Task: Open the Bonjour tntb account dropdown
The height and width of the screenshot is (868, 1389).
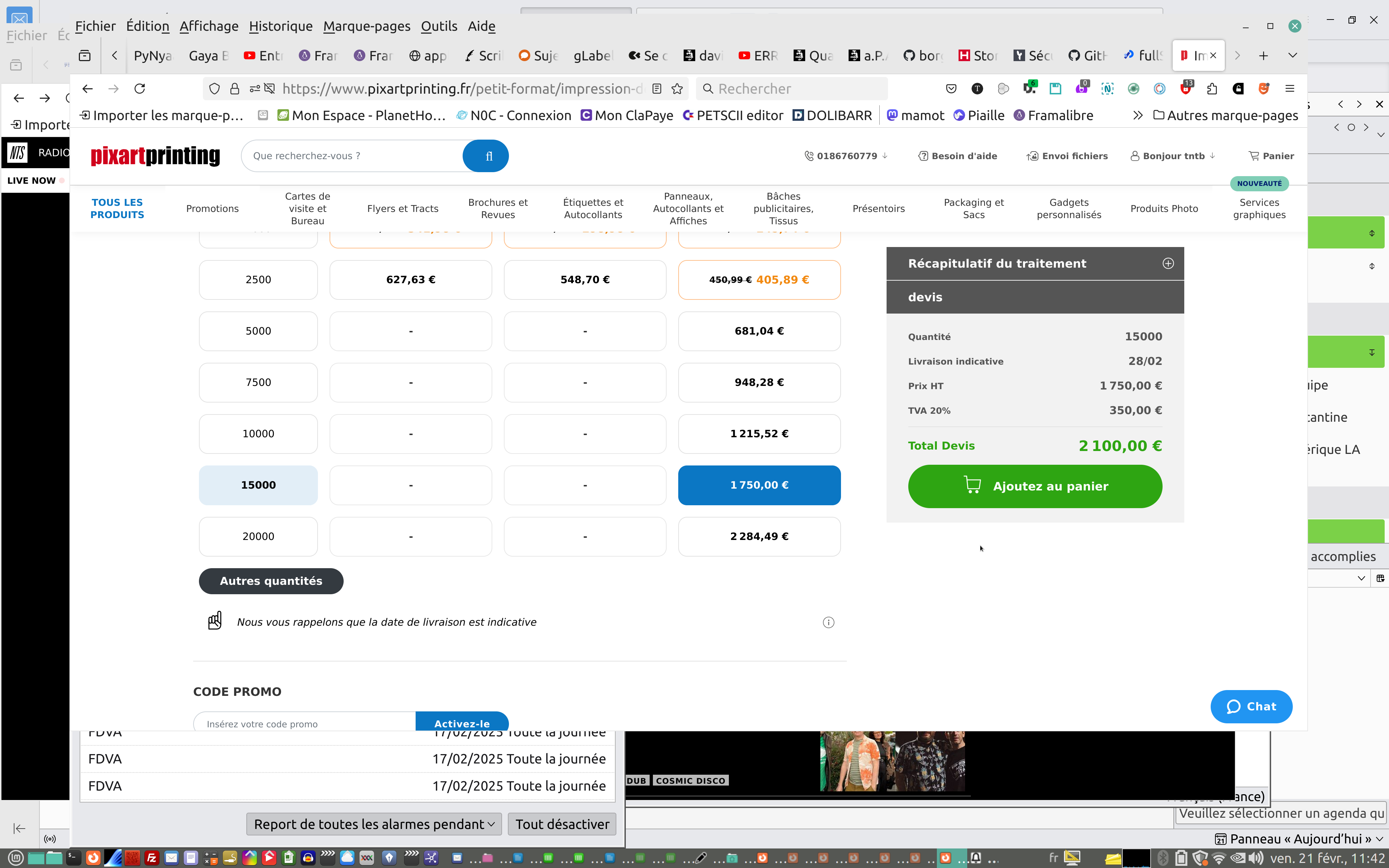Action: 1173,156
